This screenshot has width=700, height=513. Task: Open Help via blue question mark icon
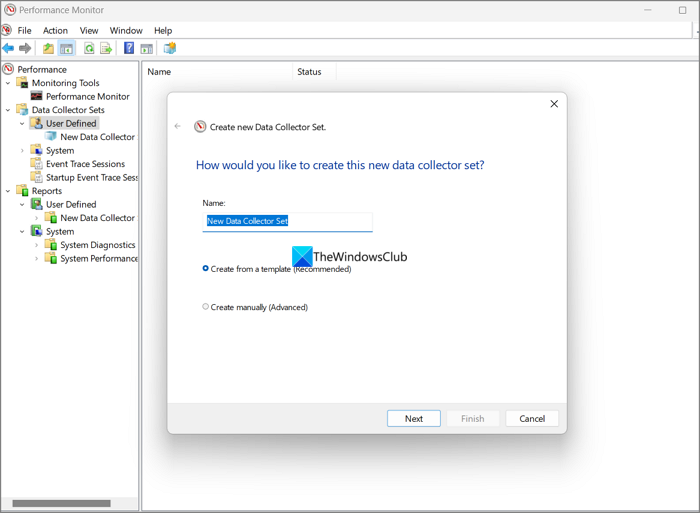[x=129, y=48]
